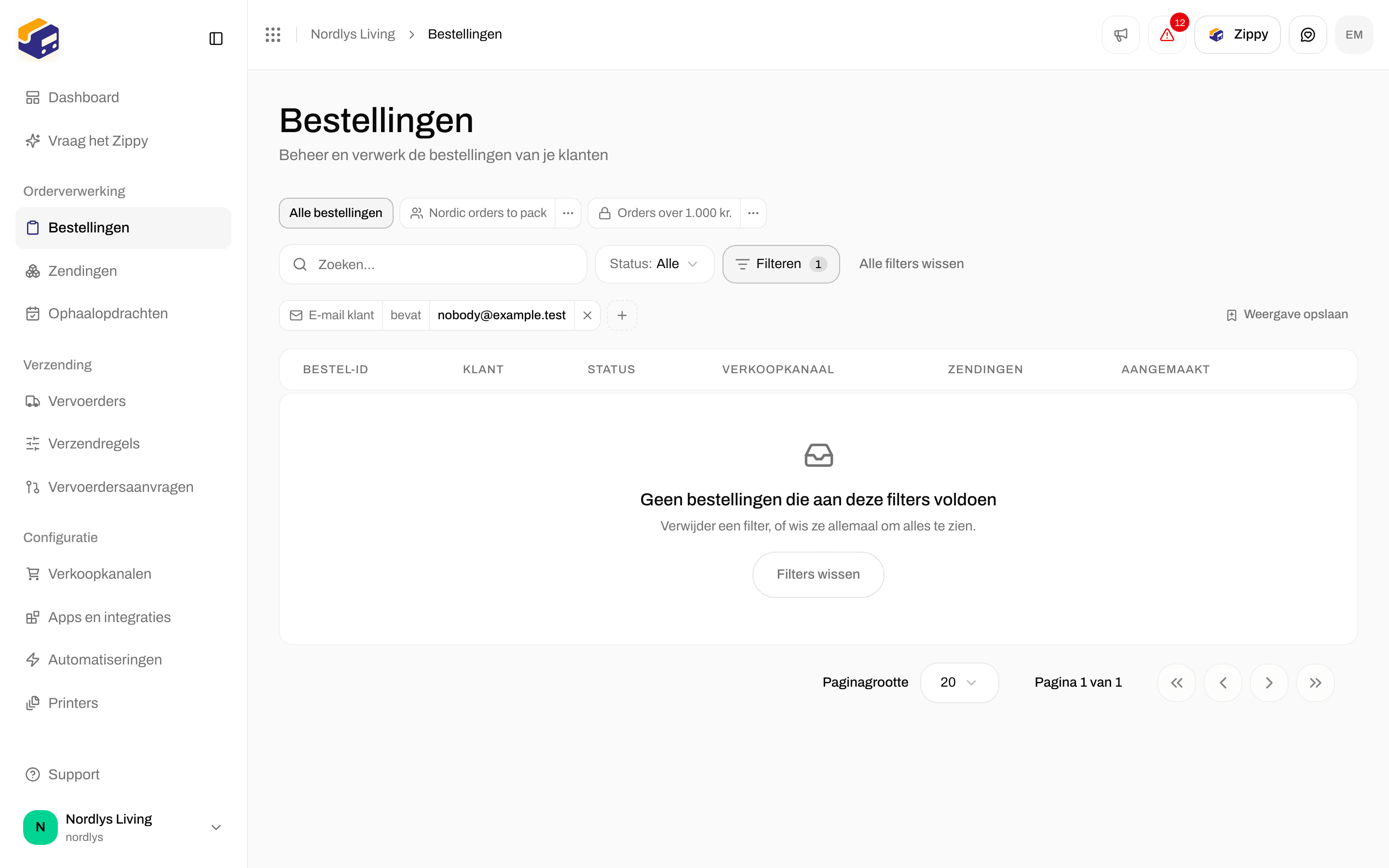1389x868 pixels.
Task: Switch to Orders over 1.000 kr. view
Action: click(x=664, y=213)
